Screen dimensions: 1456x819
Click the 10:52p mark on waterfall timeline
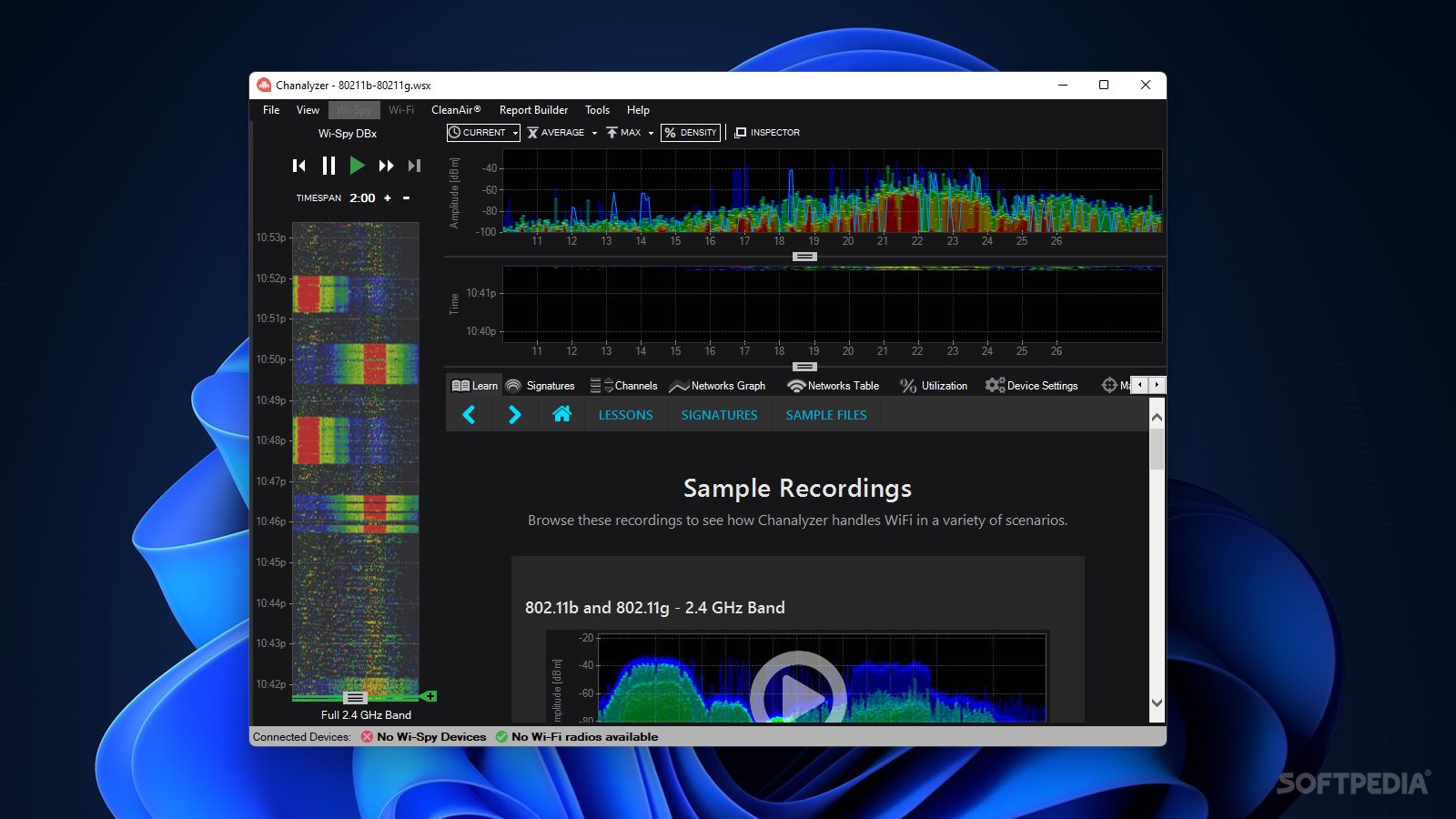tap(270, 278)
